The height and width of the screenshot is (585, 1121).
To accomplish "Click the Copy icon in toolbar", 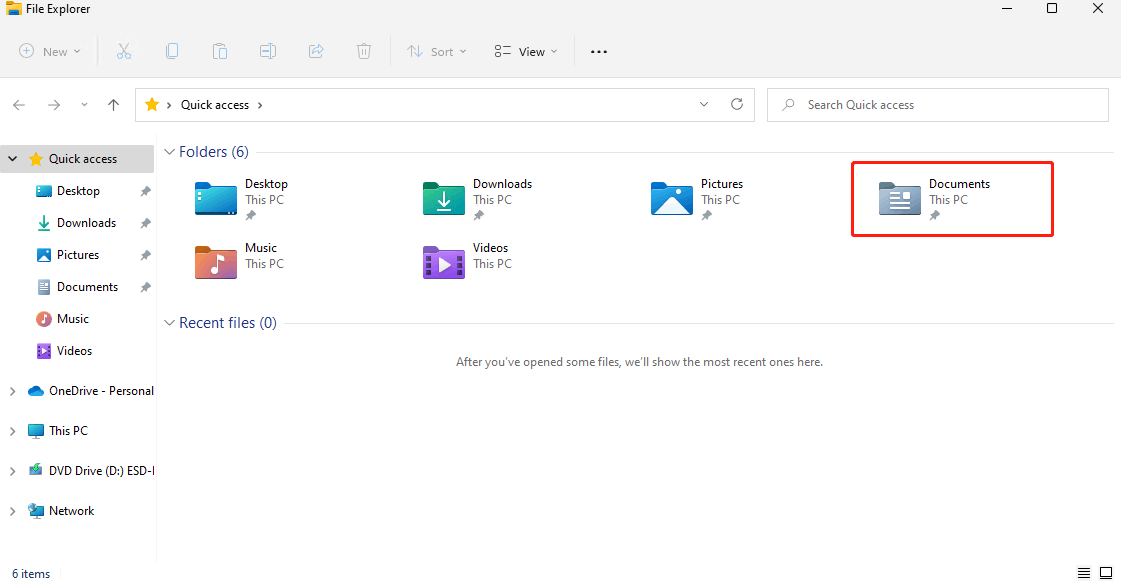I will [172, 51].
